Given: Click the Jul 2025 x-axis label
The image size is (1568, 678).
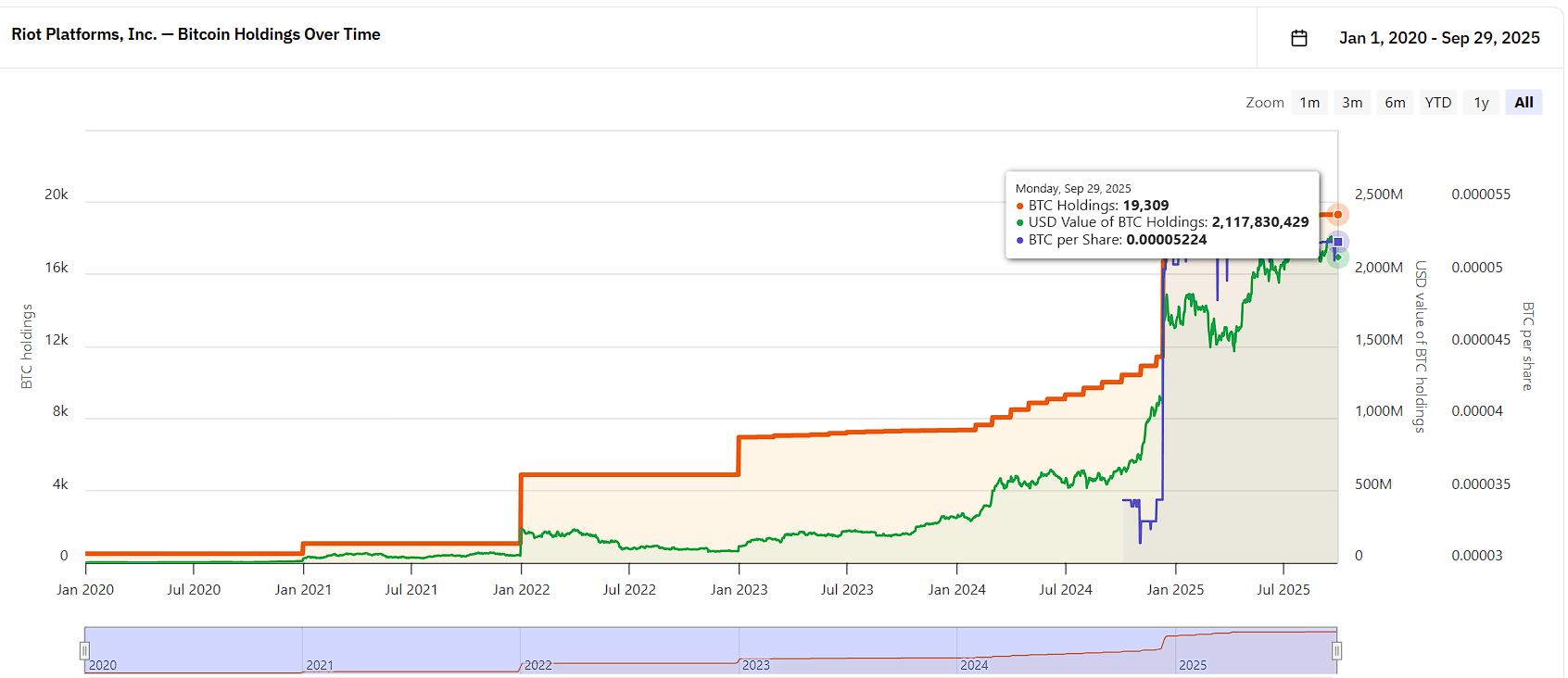Looking at the screenshot, I should click(x=1283, y=590).
